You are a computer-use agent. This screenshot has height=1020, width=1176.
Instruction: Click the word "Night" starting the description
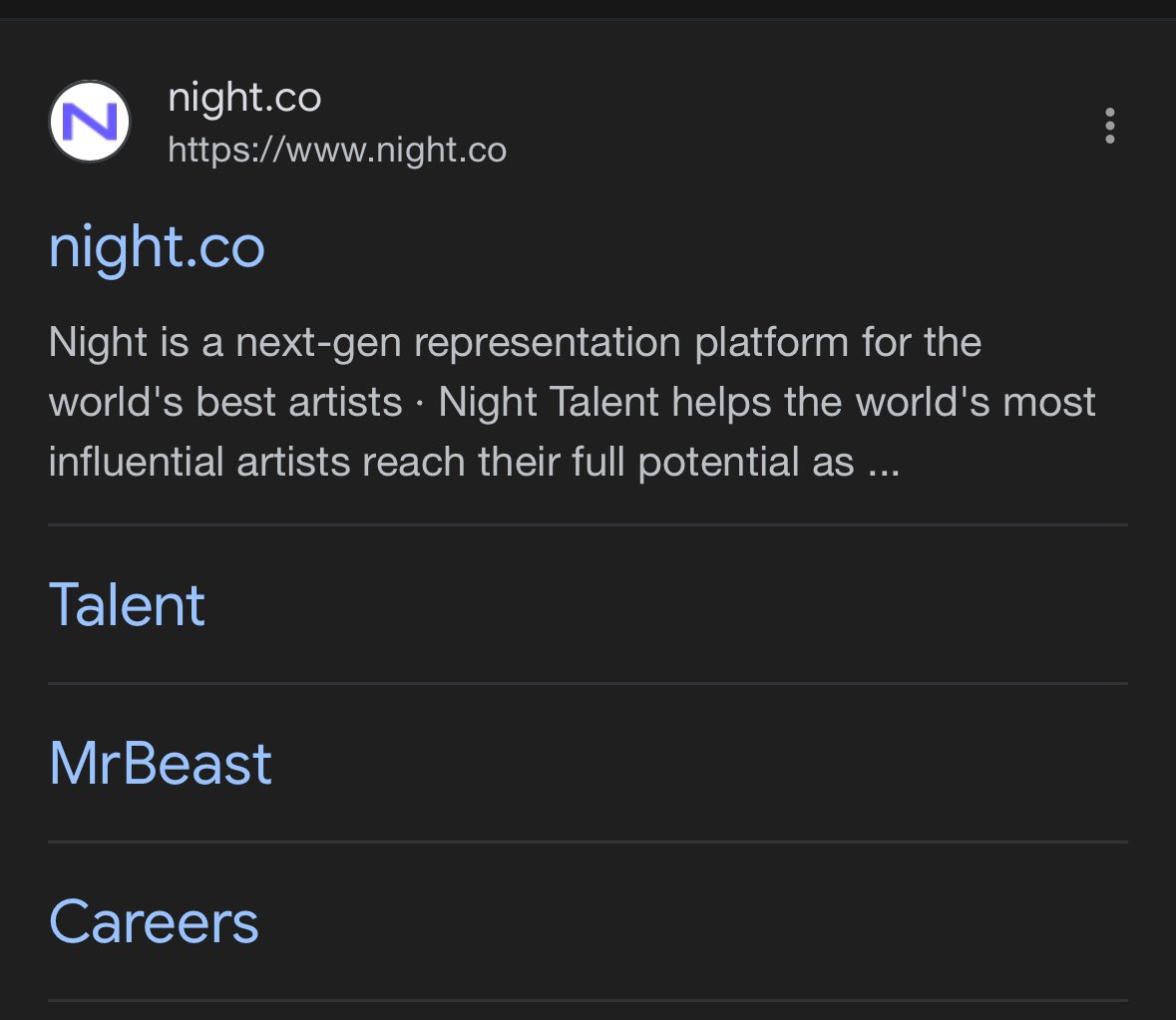[x=98, y=343]
